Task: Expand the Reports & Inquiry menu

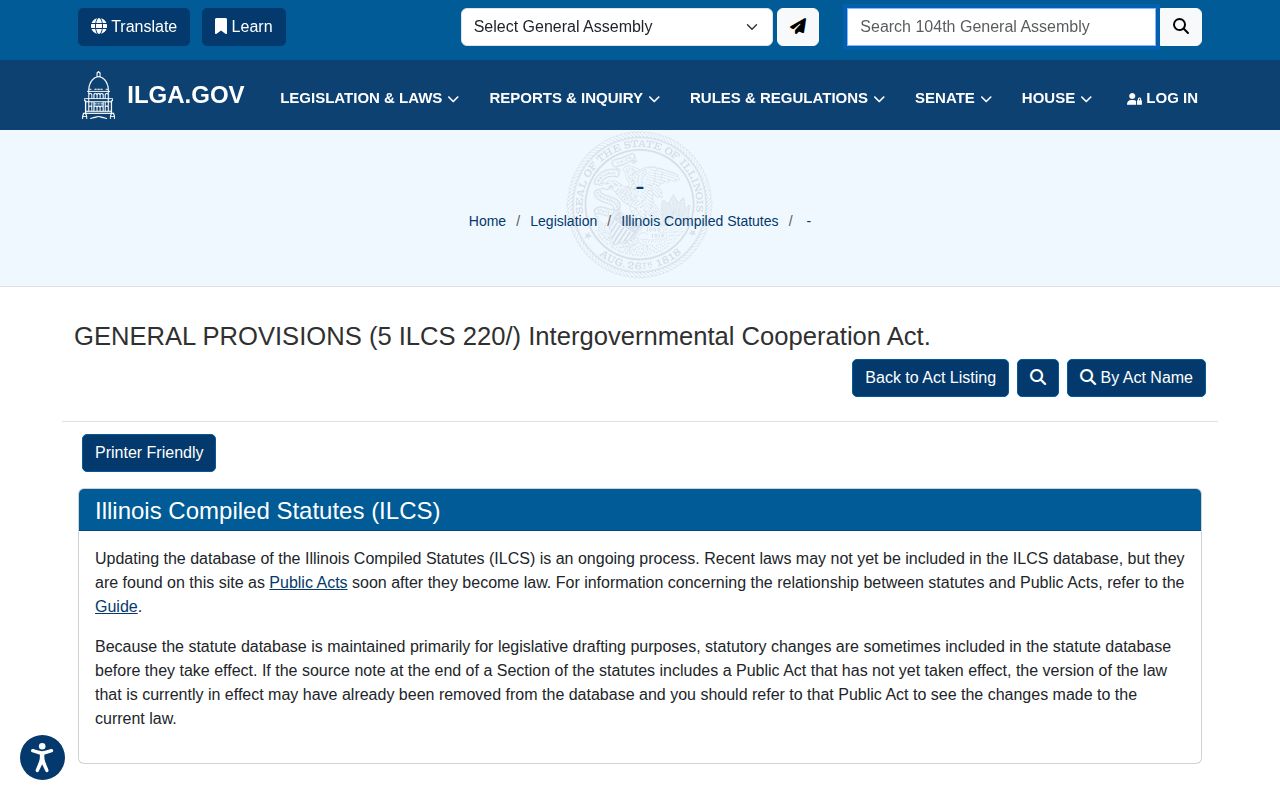Action: click(574, 98)
